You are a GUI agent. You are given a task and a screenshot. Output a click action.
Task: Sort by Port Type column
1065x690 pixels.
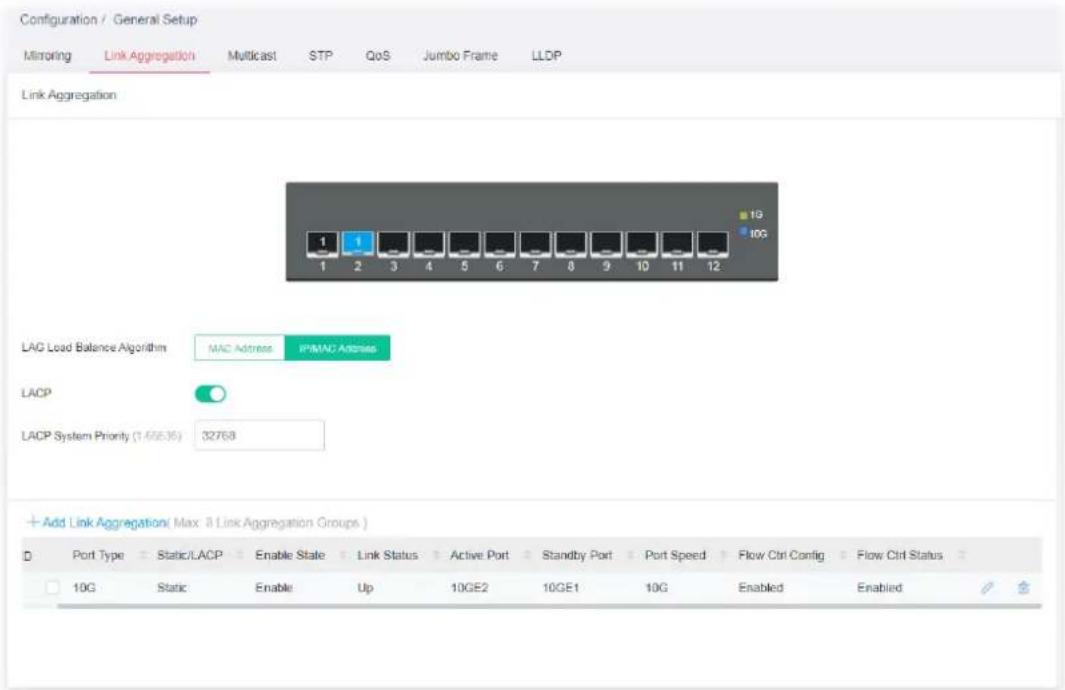[143, 556]
